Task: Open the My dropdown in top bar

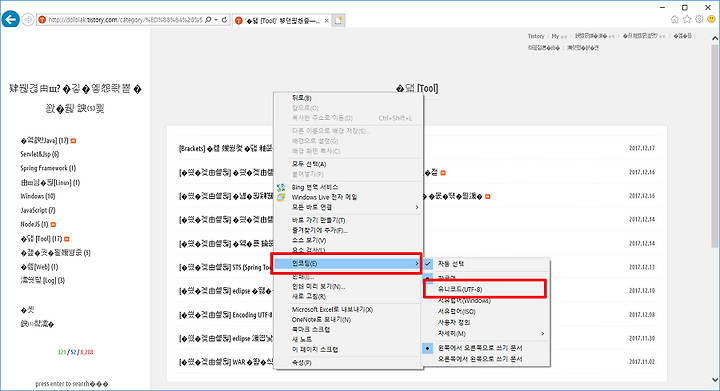Action: pos(558,36)
